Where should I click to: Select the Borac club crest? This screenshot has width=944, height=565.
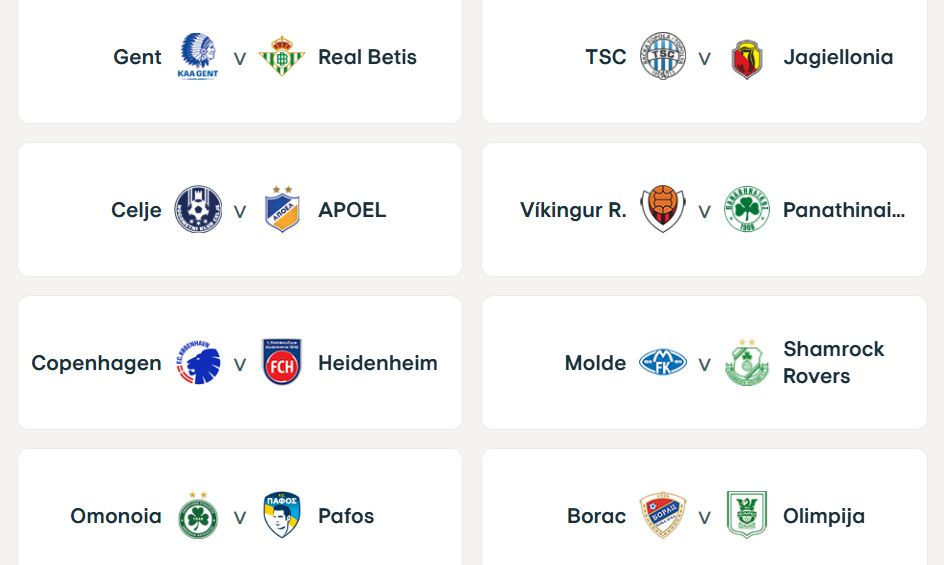663,516
